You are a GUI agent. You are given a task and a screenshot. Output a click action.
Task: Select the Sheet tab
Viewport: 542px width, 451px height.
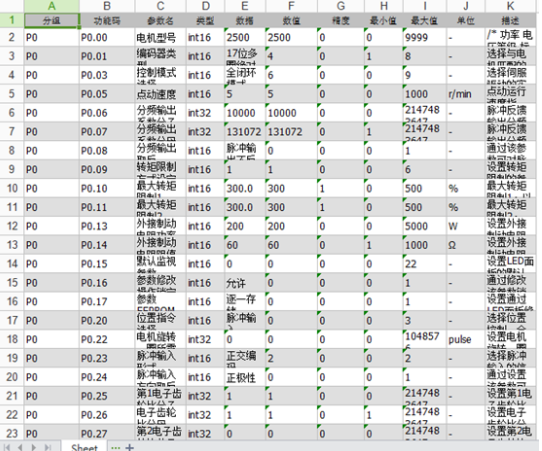84,447
